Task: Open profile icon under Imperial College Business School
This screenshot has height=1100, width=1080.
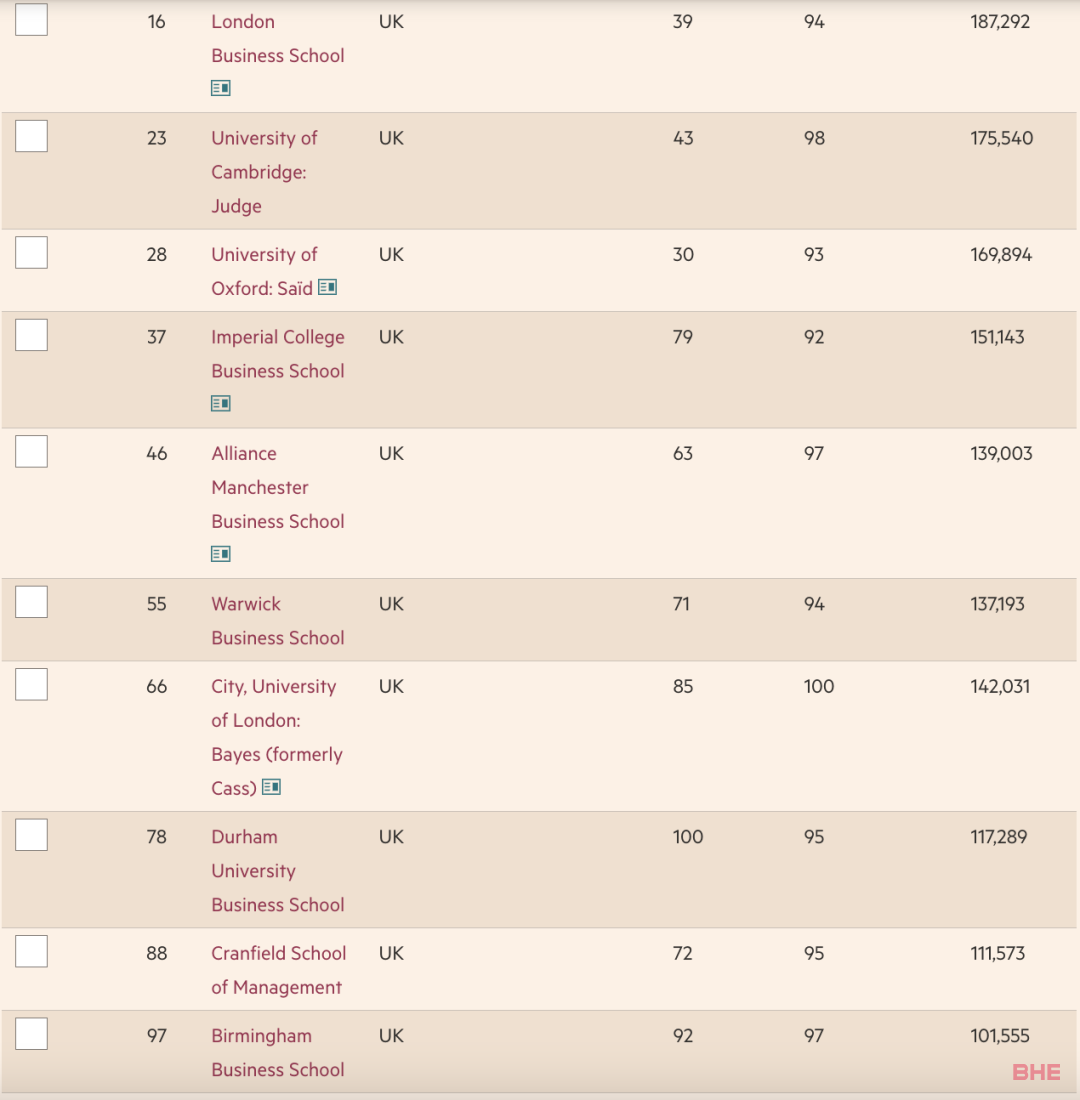Action: click(x=220, y=403)
